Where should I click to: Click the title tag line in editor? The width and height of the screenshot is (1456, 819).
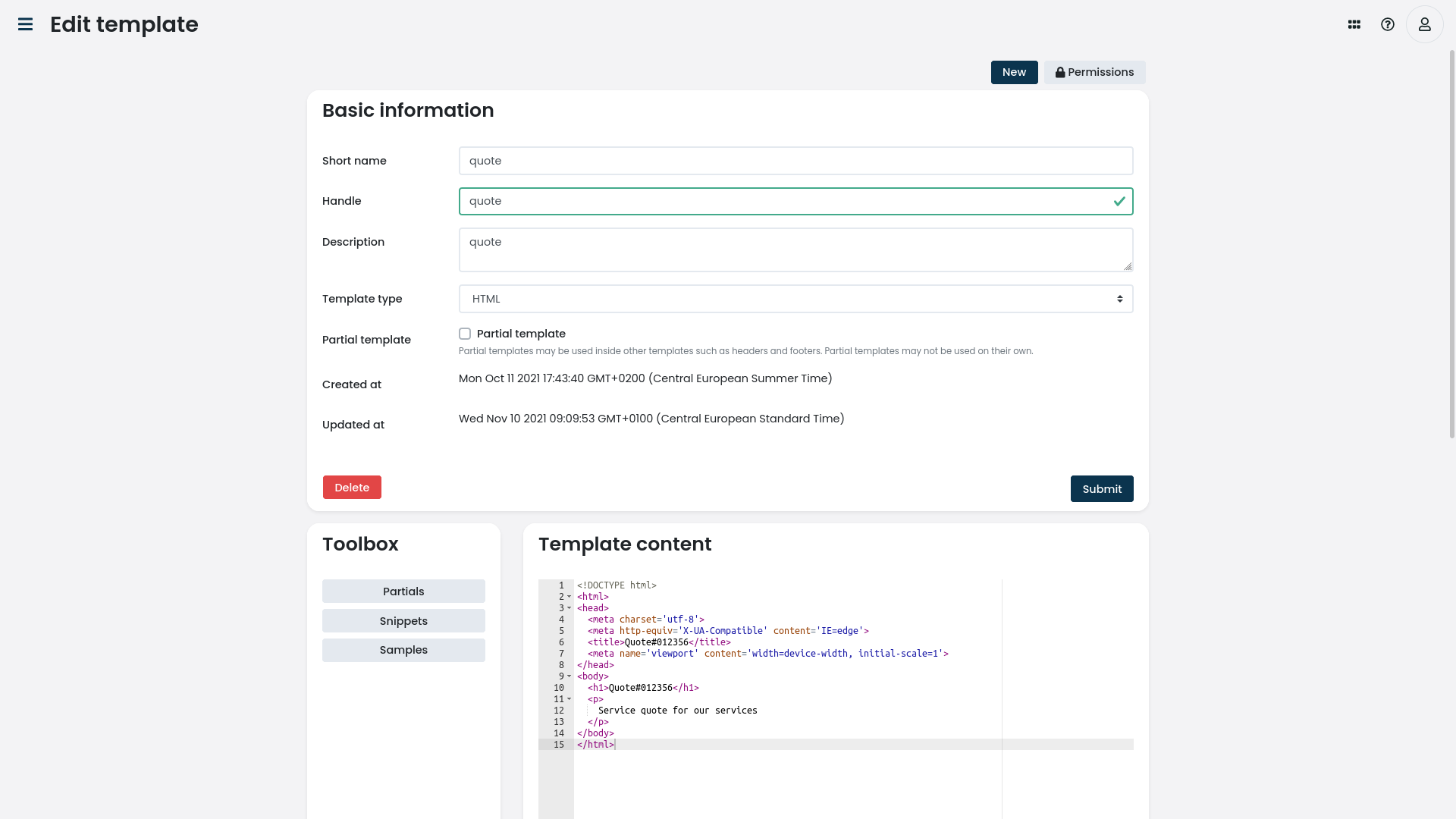[x=659, y=642]
